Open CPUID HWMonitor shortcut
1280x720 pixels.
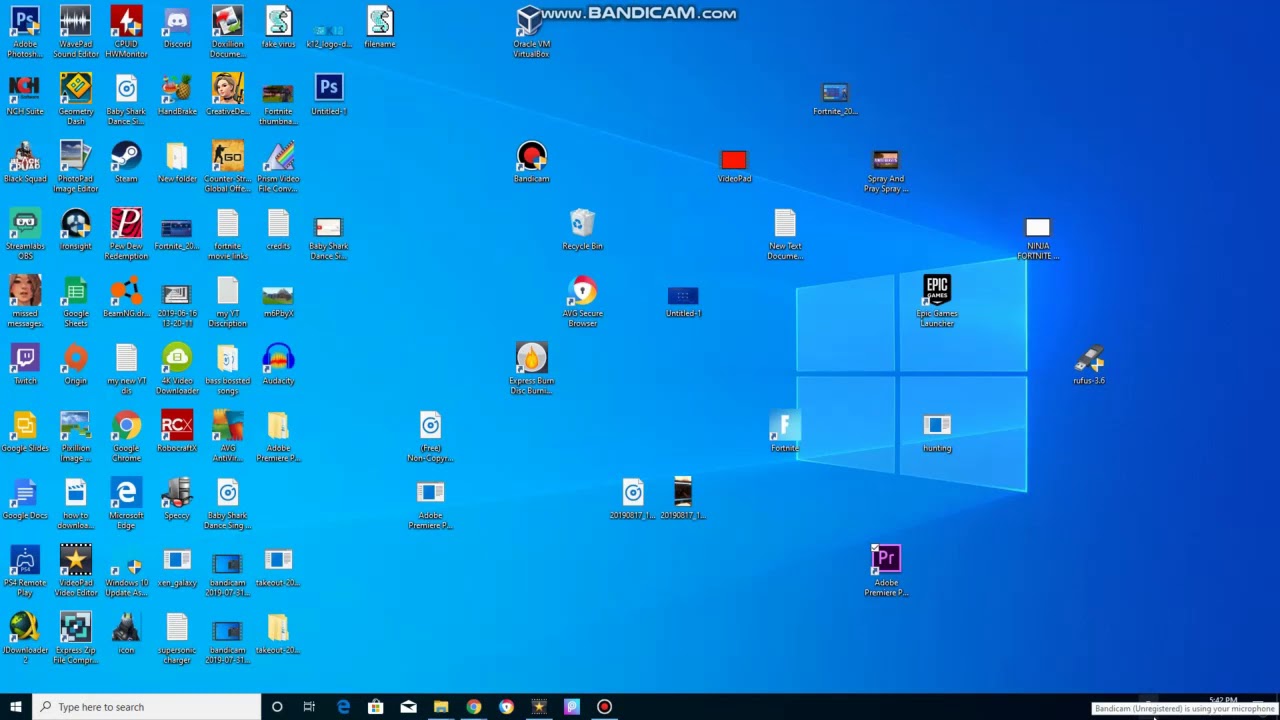click(126, 31)
